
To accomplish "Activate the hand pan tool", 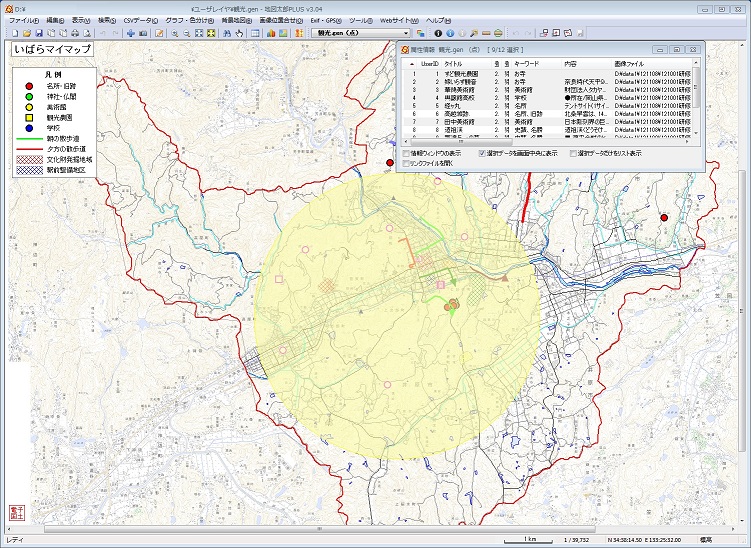I will coord(239,33).
